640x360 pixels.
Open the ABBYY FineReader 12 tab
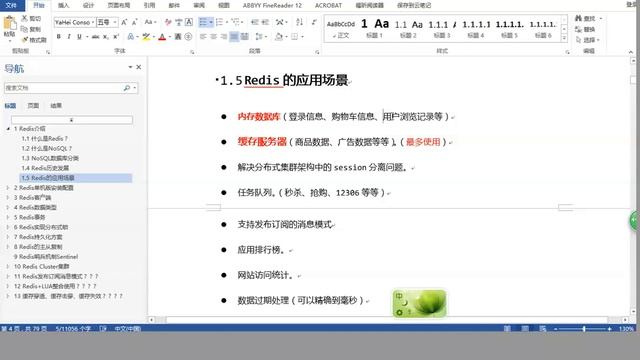point(272,5)
